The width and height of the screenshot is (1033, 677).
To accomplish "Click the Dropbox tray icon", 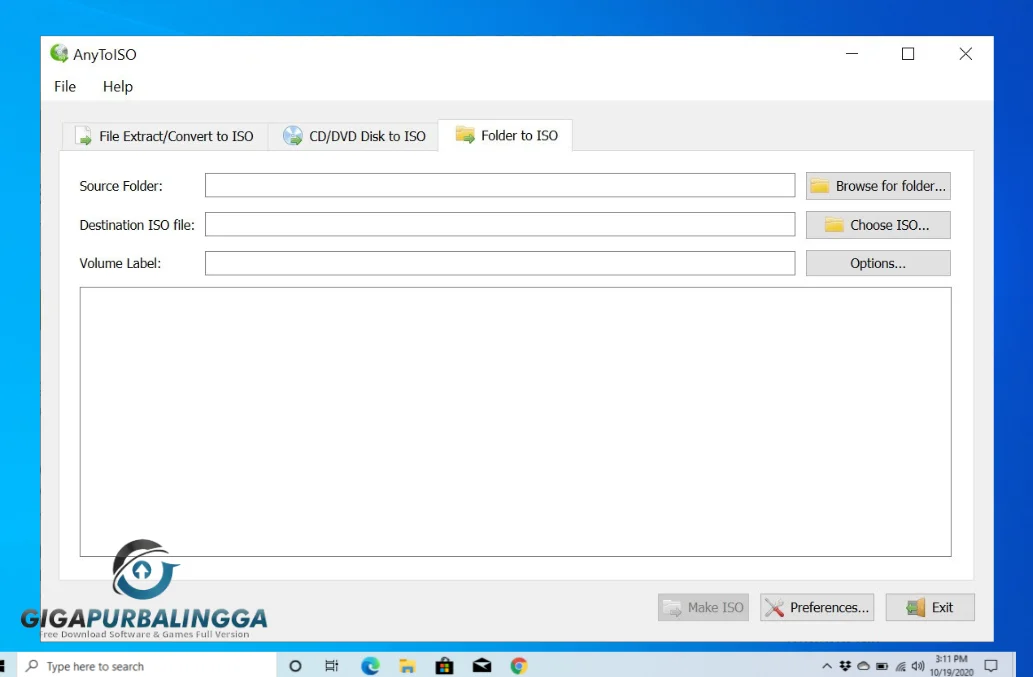I will (x=845, y=666).
